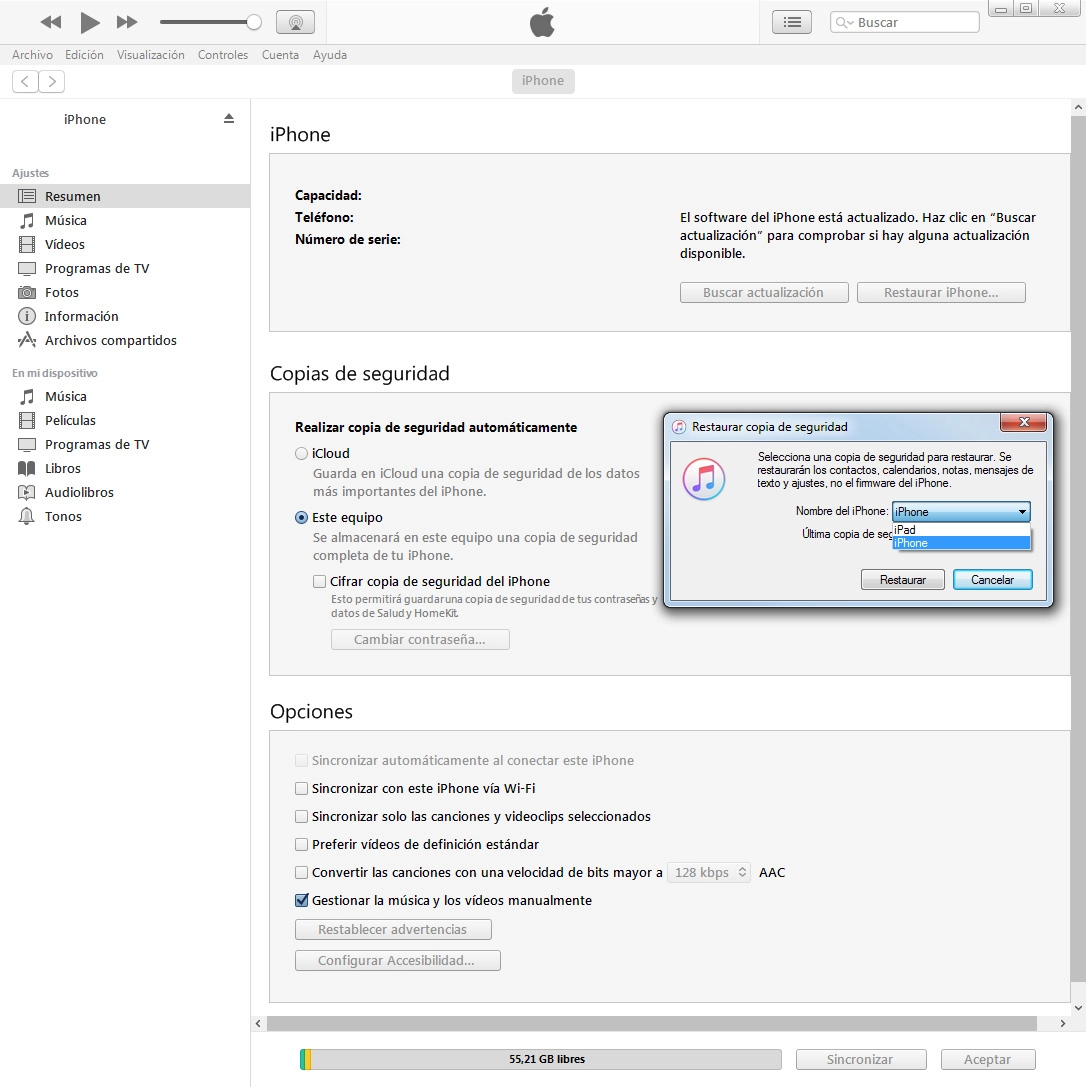1086x1087 pixels.
Task: Select Tonos under En mi dispositivo
Action: 63,516
